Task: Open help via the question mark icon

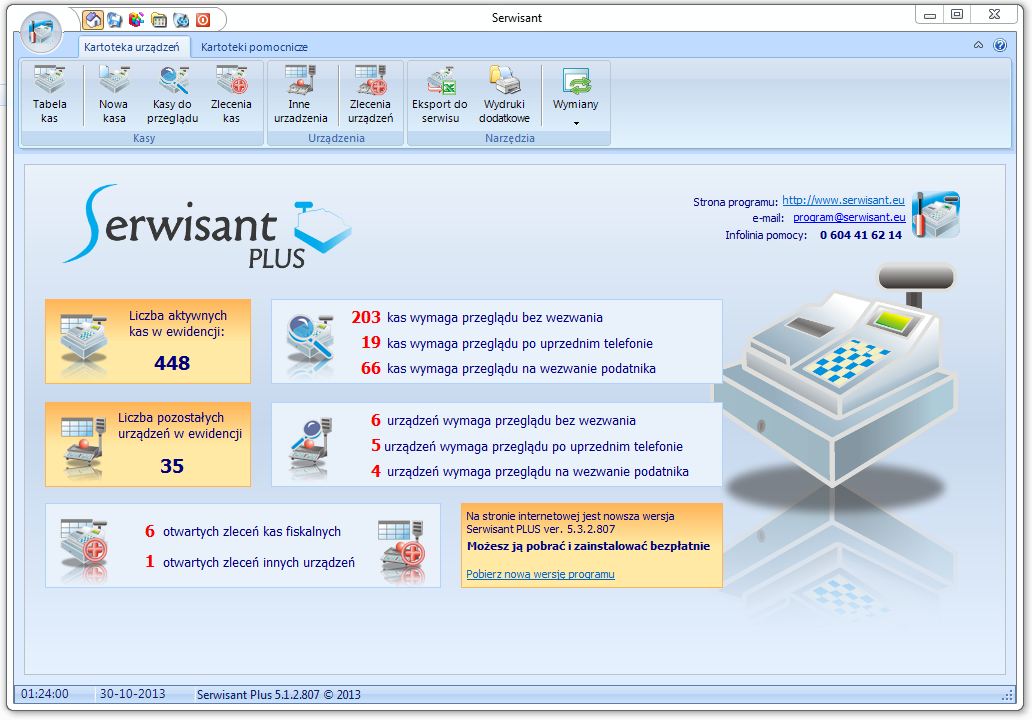Action: [x=1000, y=45]
